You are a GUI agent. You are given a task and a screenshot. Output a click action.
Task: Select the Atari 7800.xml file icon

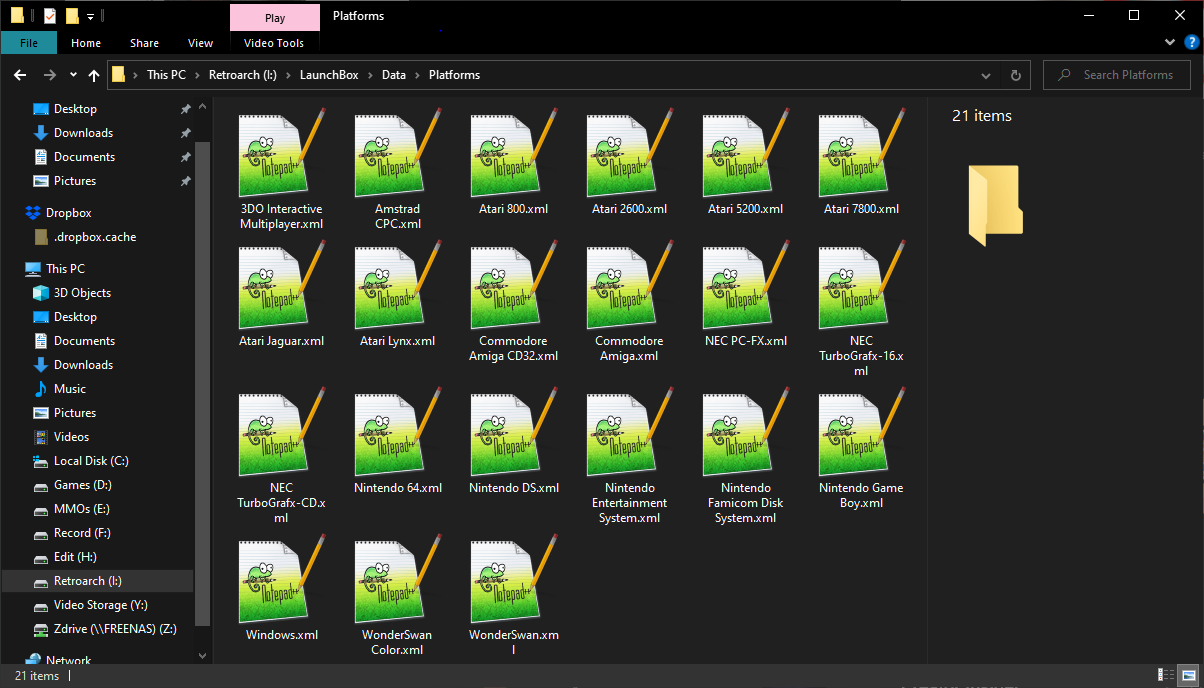point(861,152)
